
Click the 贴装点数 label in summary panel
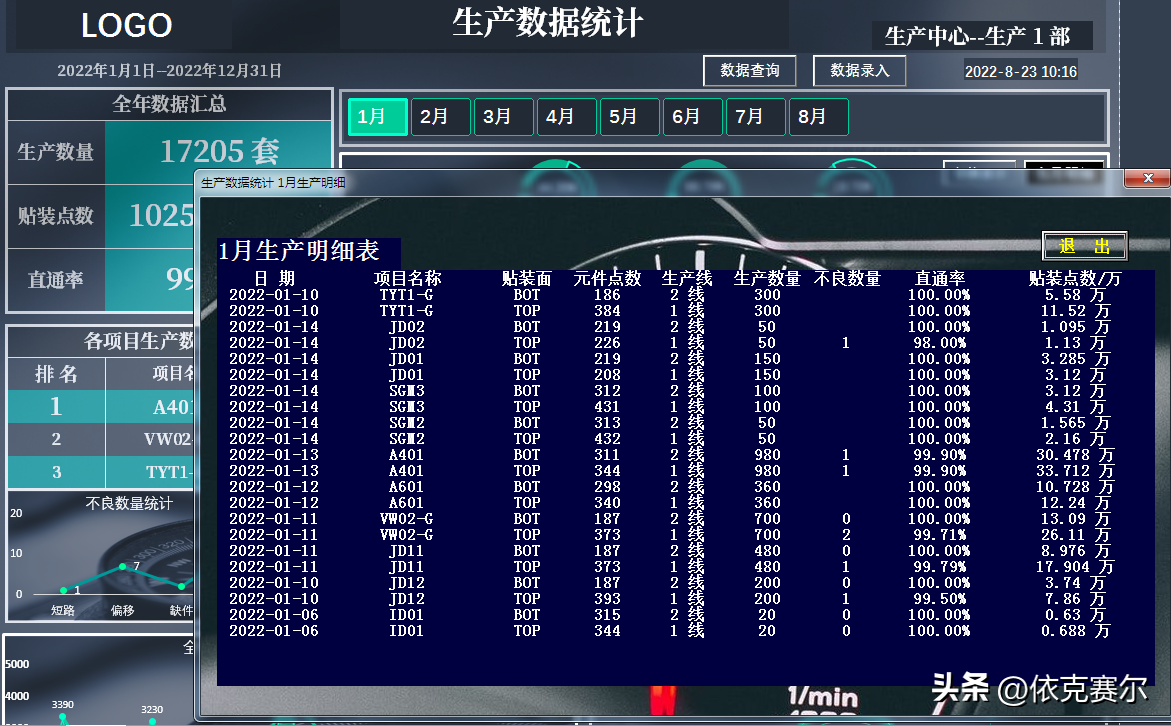pyautogui.click(x=56, y=216)
